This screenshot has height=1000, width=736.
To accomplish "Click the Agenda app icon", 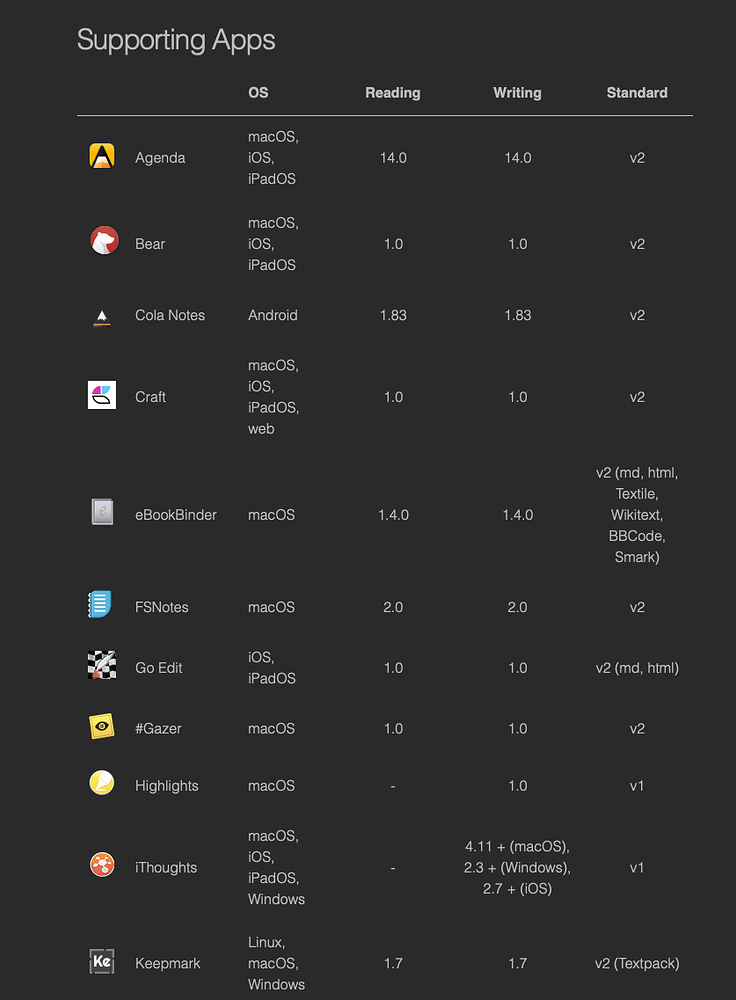I will 102,157.
